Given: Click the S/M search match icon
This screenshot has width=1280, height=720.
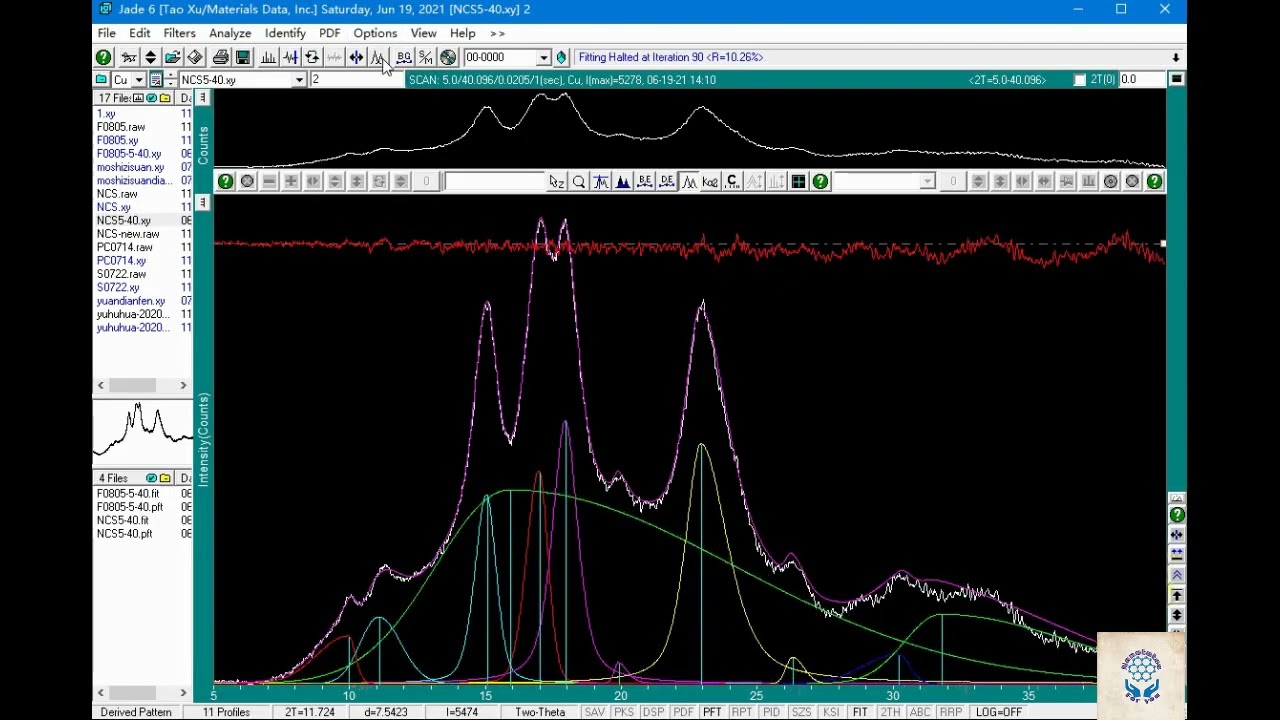Looking at the screenshot, I should 426,57.
